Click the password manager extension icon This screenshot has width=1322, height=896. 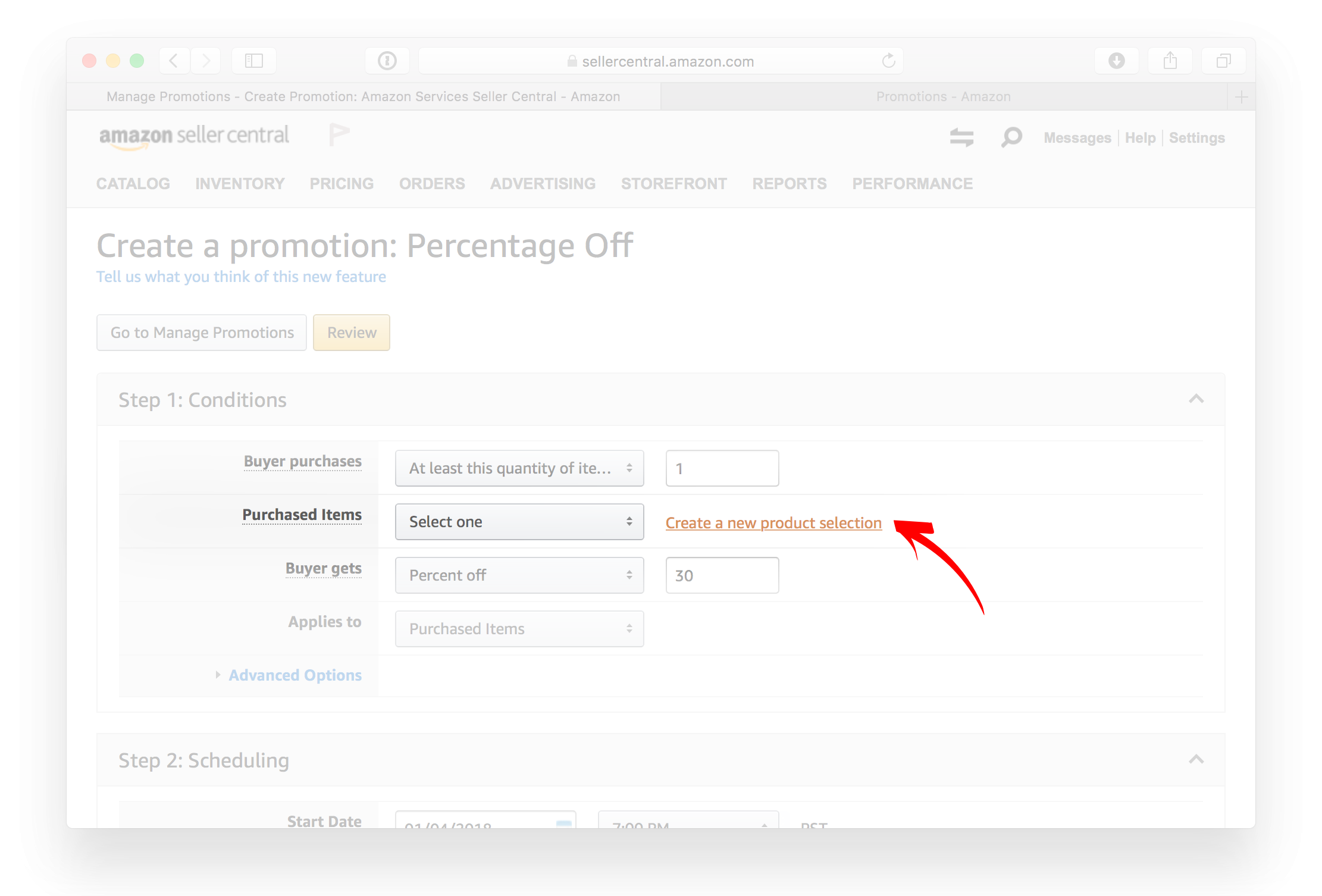387,61
